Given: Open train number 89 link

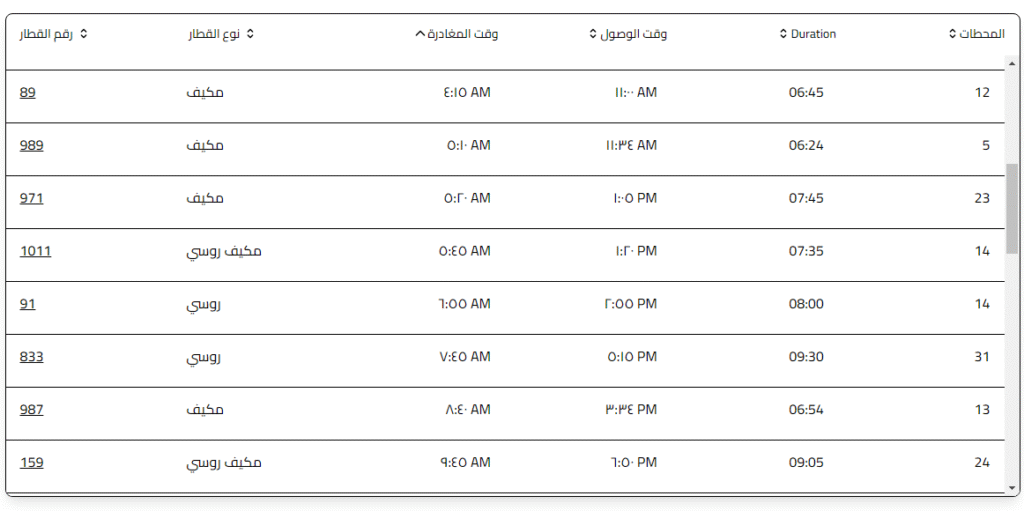Looking at the screenshot, I should (28, 93).
